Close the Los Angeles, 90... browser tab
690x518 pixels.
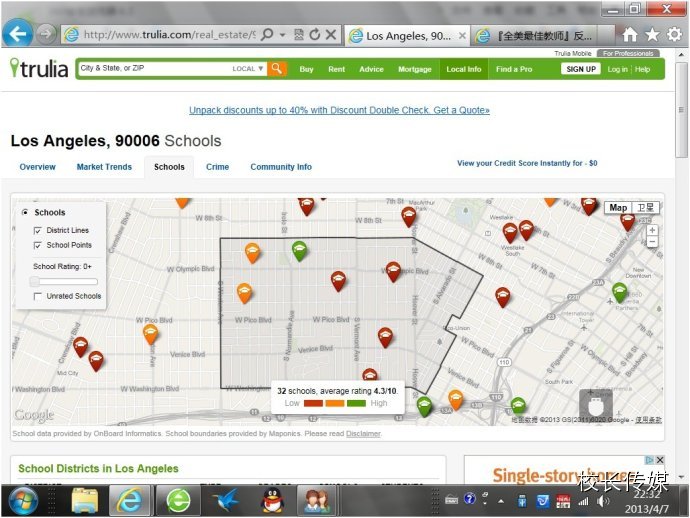point(462,36)
